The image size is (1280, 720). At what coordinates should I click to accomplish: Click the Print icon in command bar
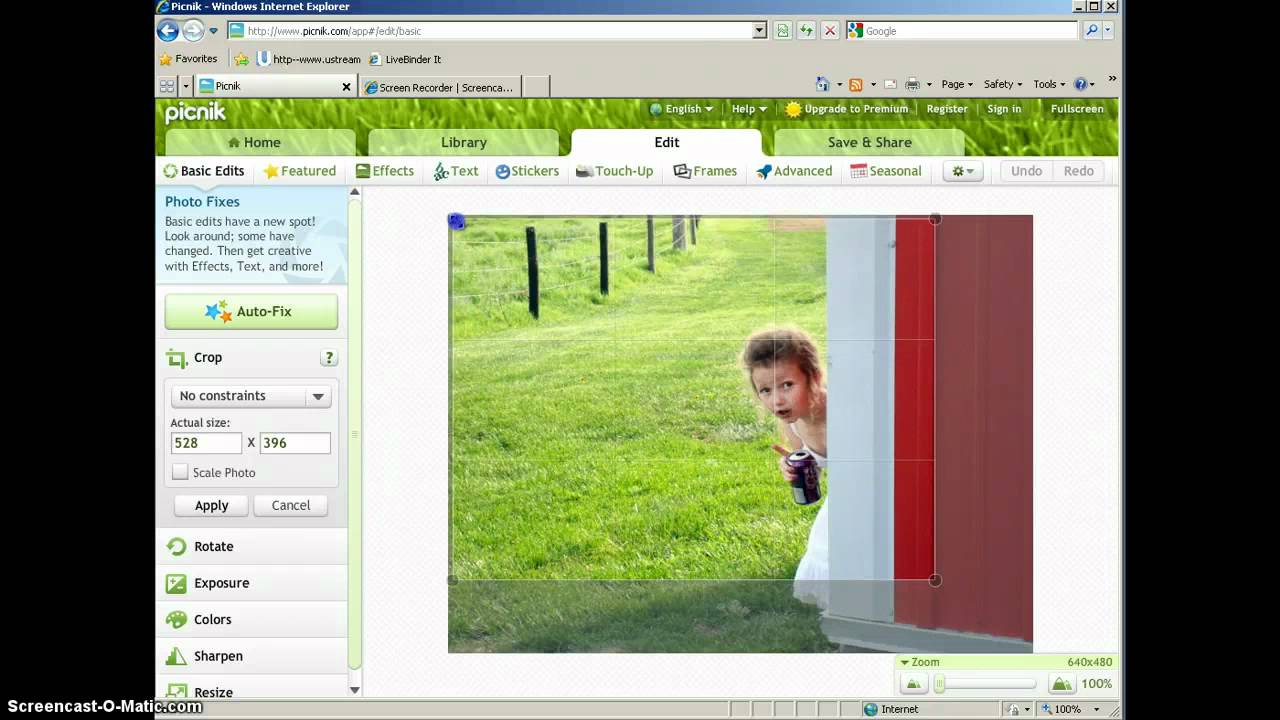(912, 84)
